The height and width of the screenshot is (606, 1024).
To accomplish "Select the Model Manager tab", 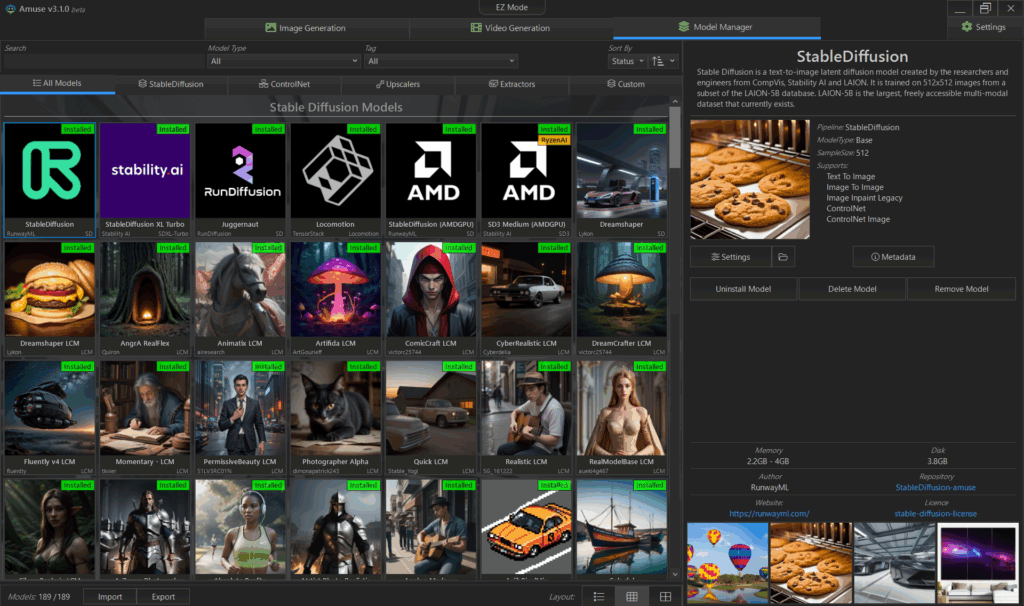I will click(716, 27).
